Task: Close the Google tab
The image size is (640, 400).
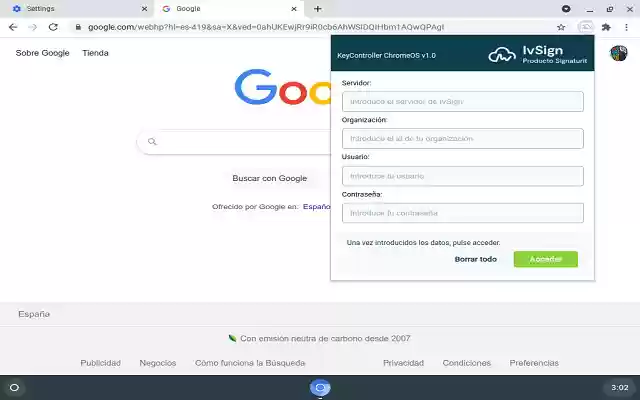Action: (x=294, y=9)
